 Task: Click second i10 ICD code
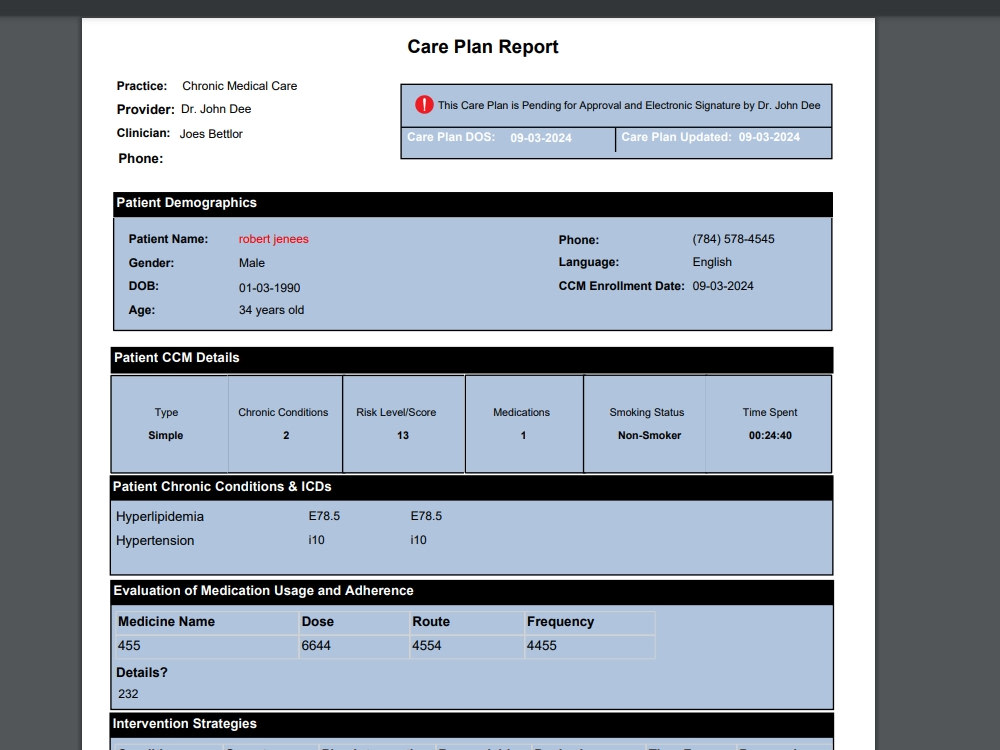click(x=418, y=540)
